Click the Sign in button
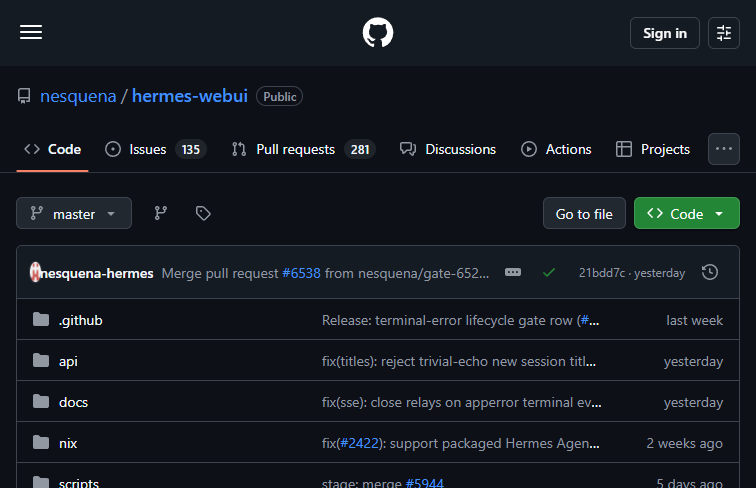Image resolution: width=756 pixels, height=488 pixels. (x=664, y=33)
